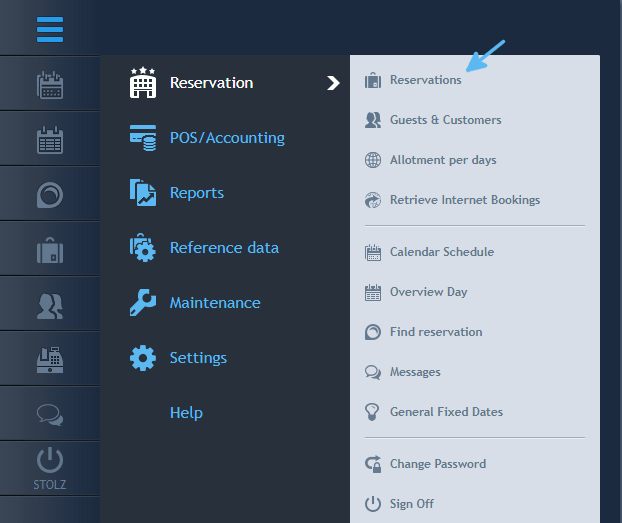This screenshot has width=622, height=523.
Task: Click the suitcase icon beside Reservations
Action: [x=373, y=80]
